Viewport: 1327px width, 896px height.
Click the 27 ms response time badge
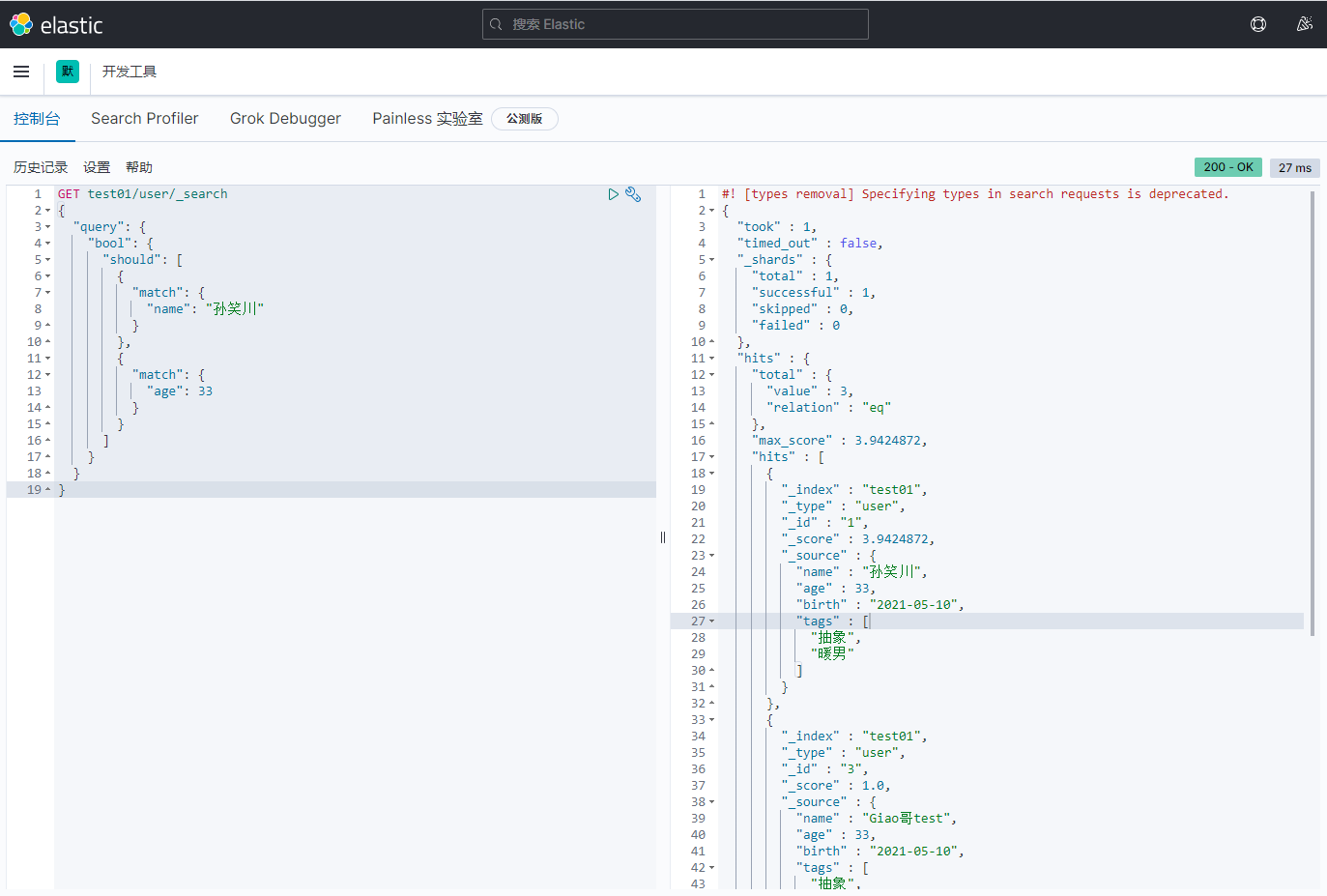(1295, 167)
